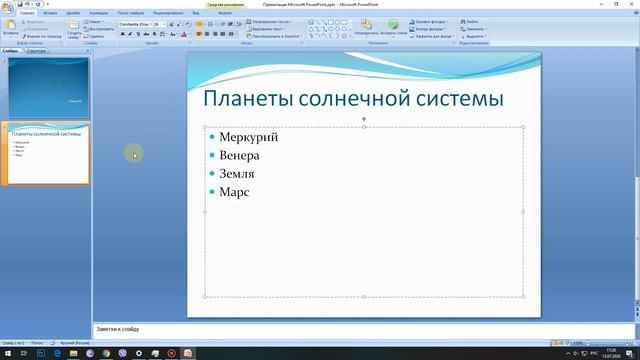Open Shape Fill (Заливка фигуры) menu

[429, 22]
